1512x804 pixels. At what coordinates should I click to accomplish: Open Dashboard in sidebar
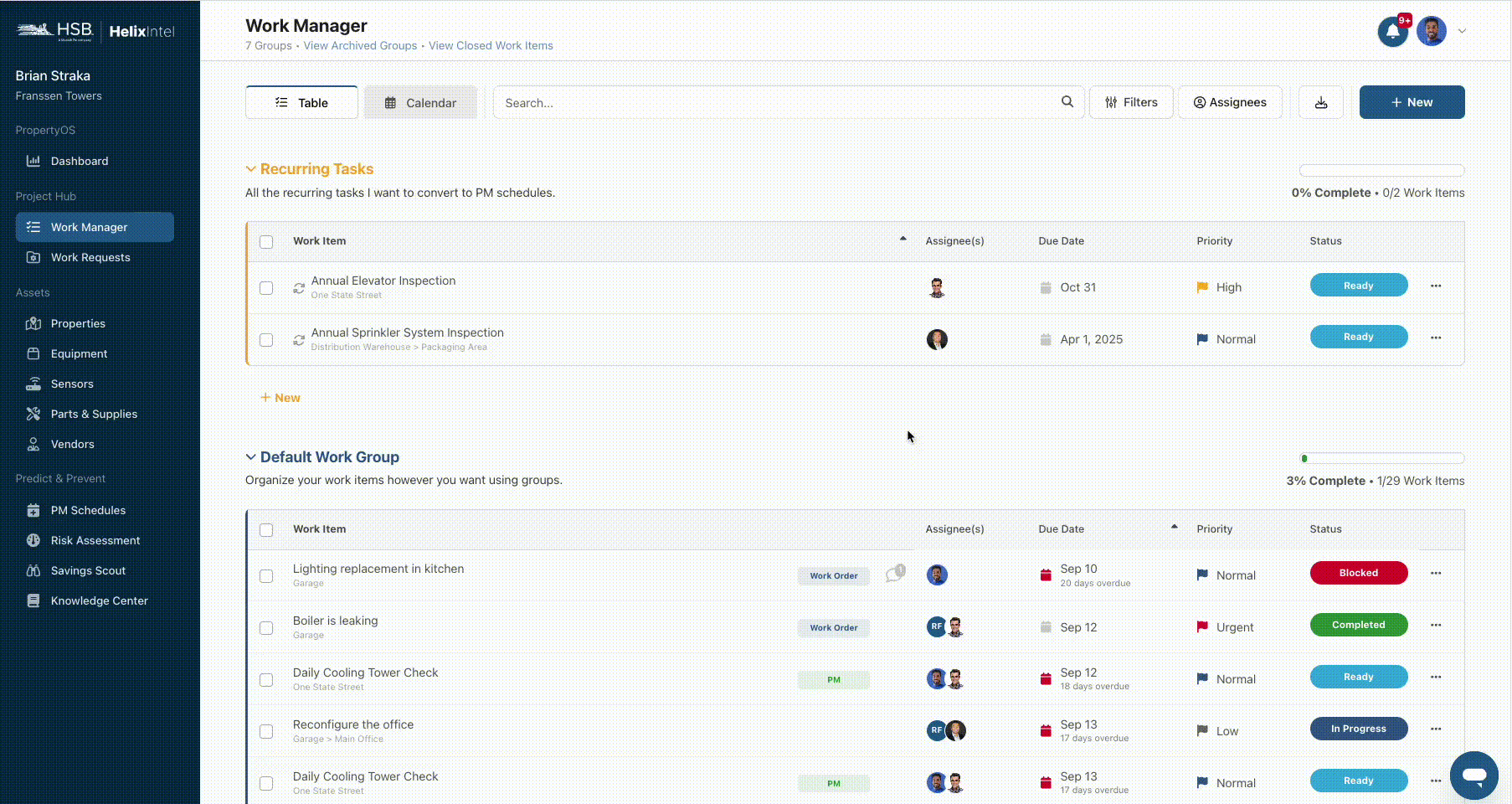(79, 161)
